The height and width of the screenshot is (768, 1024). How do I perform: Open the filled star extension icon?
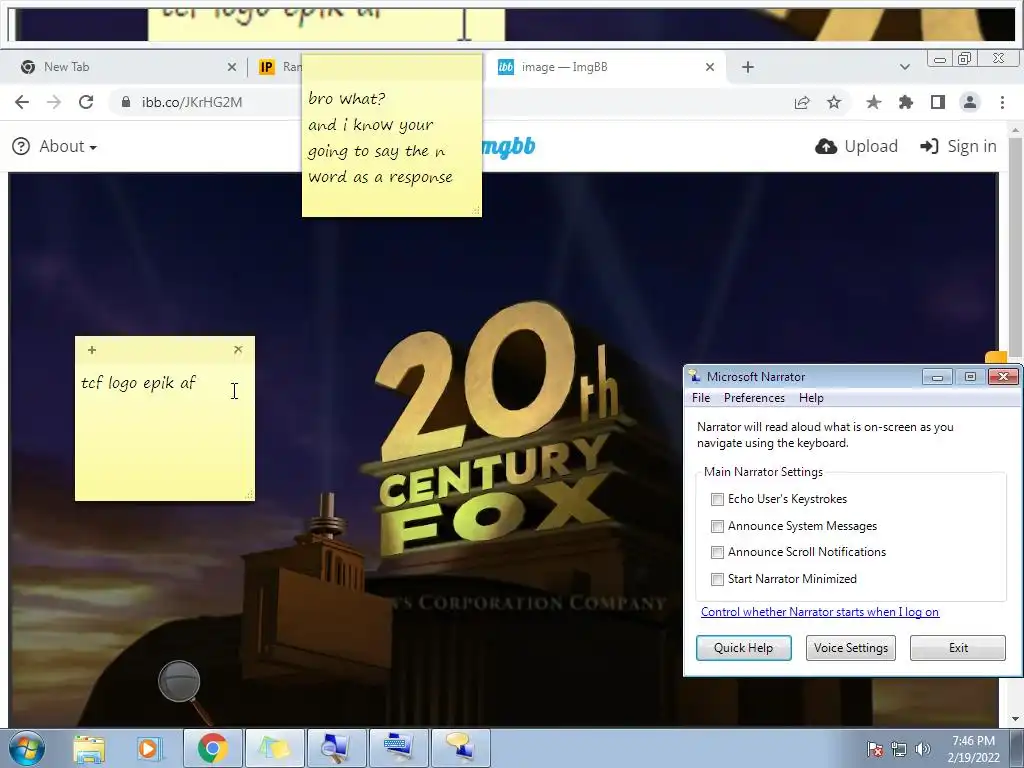tap(873, 102)
